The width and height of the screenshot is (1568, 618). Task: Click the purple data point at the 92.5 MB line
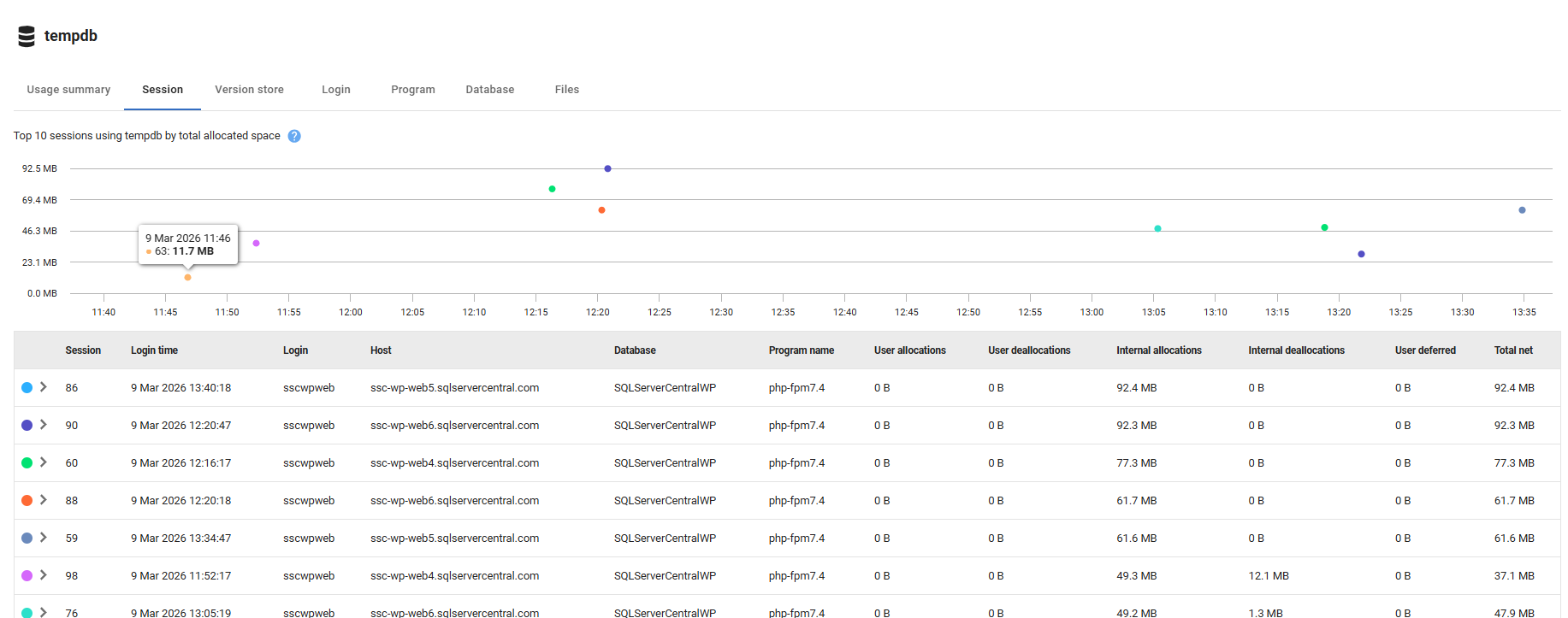607,169
